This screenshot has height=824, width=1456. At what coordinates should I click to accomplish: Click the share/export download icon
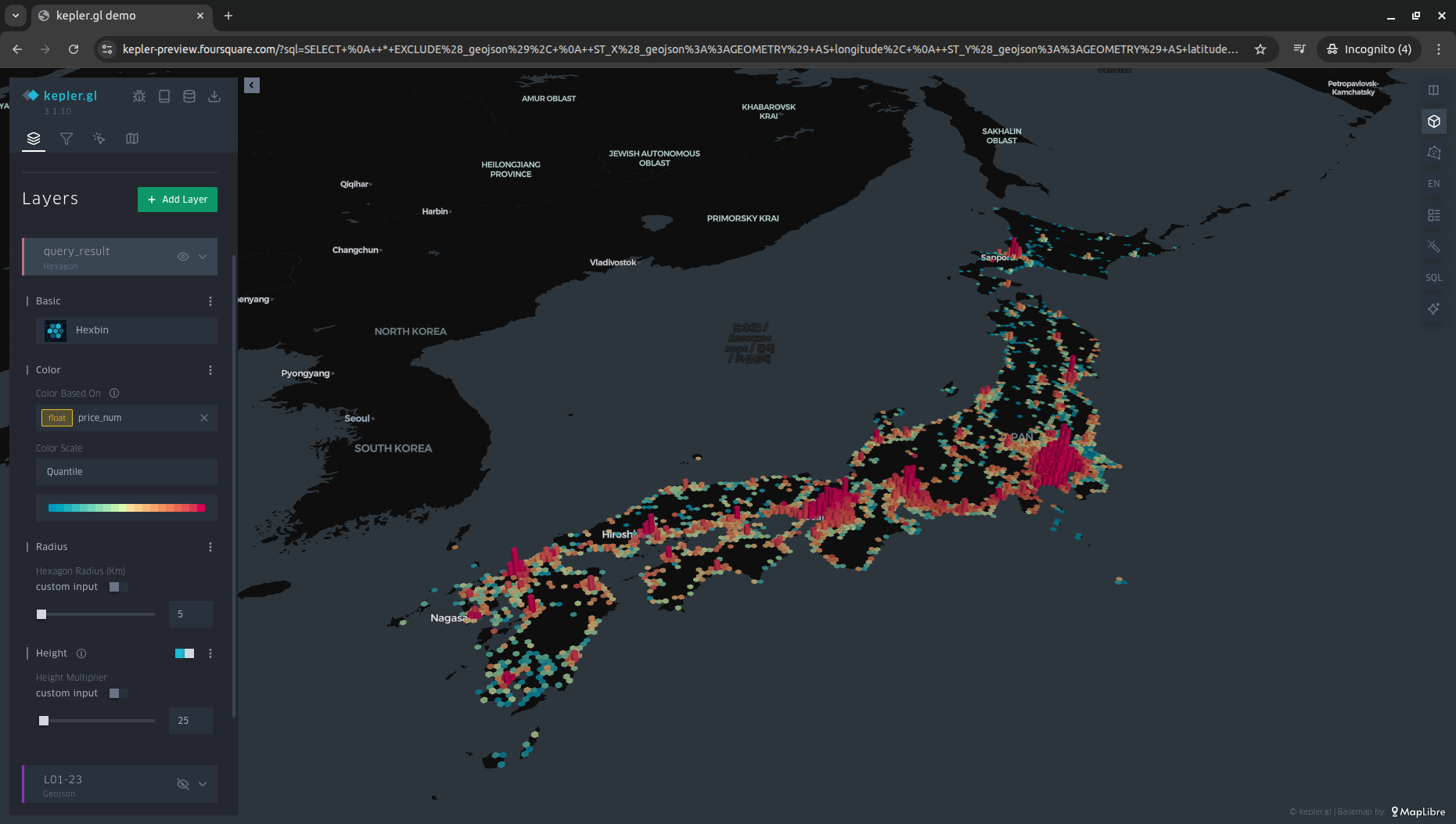pos(214,96)
